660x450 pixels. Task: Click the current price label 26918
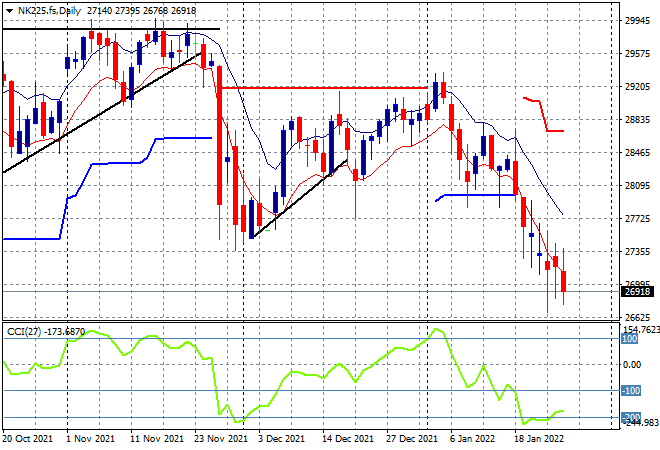[x=637, y=291]
